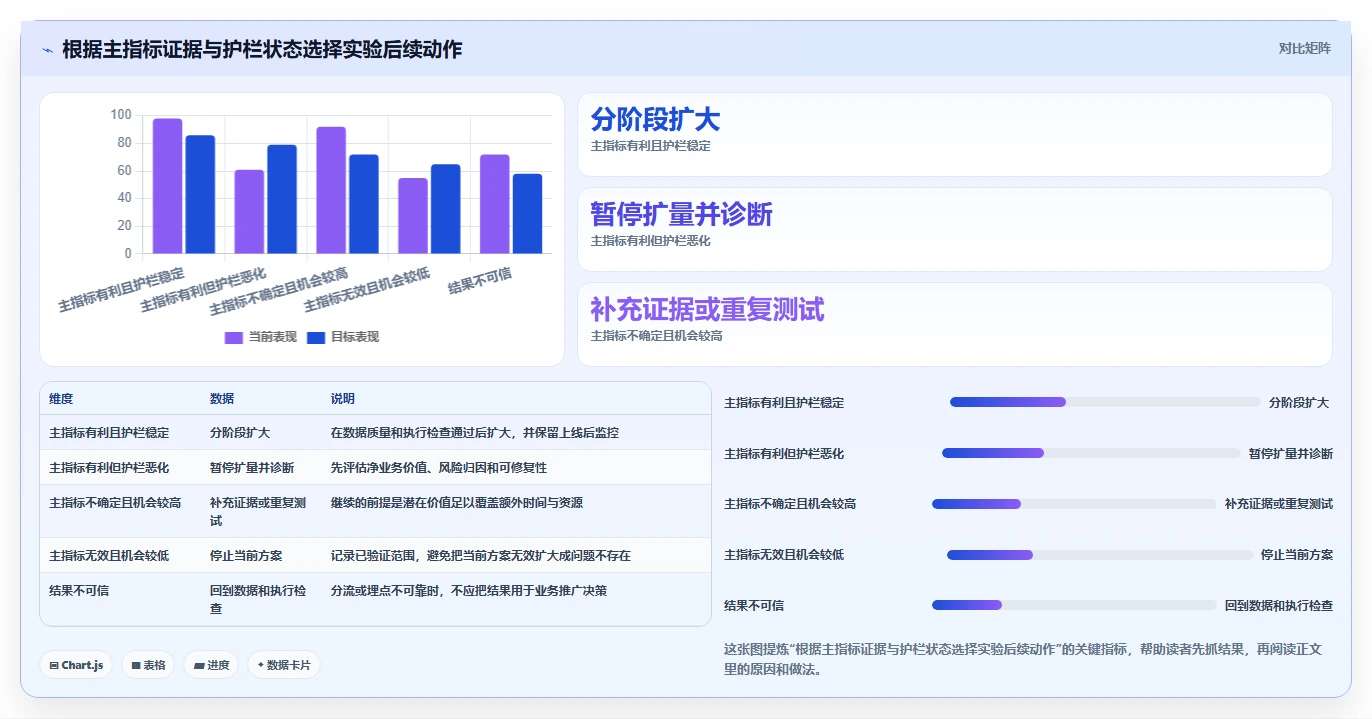Click the 数据卡片 chip
The image size is (1372, 719).
tap(284, 665)
